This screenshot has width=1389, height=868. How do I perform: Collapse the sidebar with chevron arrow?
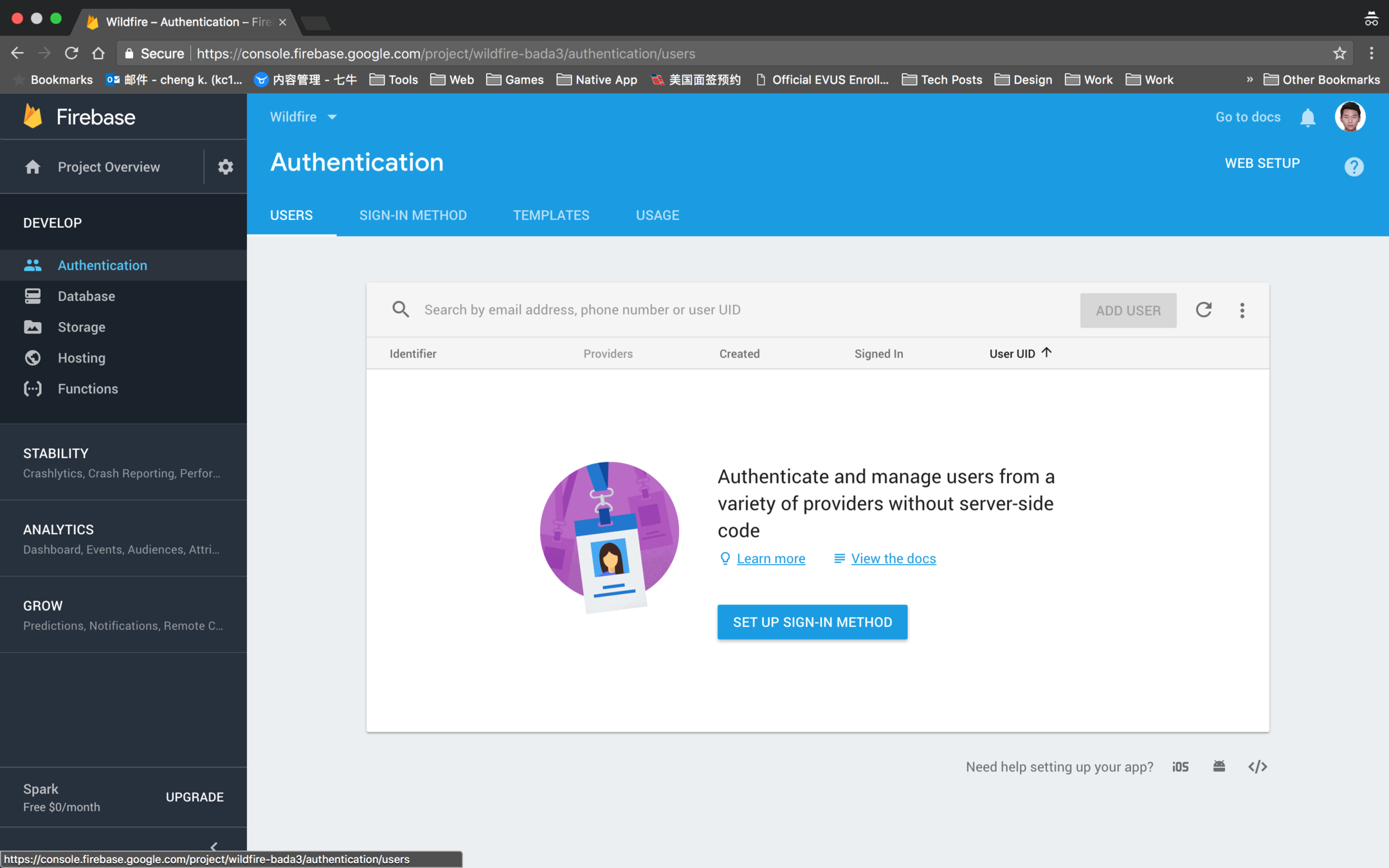(x=214, y=846)
